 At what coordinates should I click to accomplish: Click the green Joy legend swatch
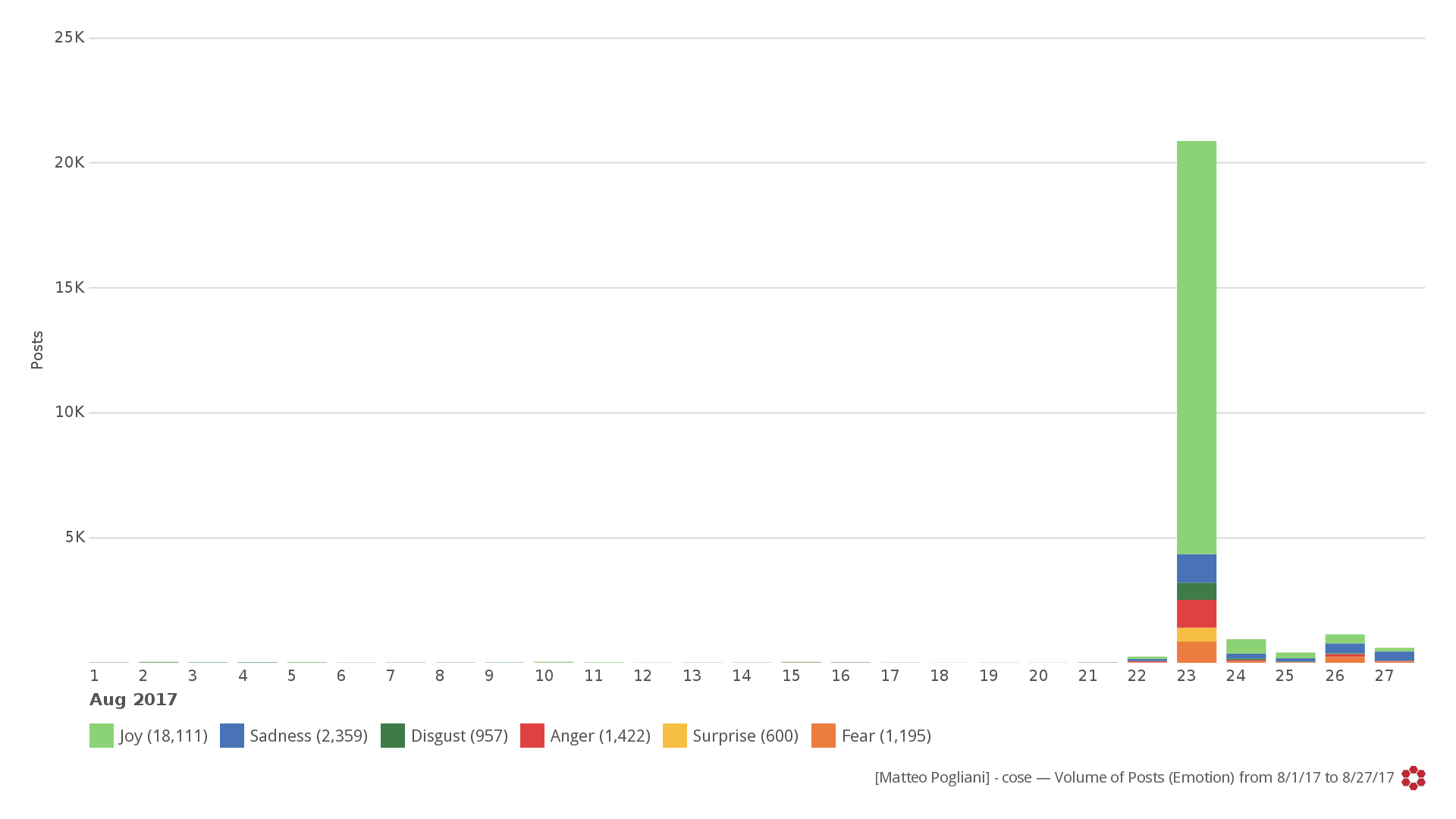pos(101,736)
